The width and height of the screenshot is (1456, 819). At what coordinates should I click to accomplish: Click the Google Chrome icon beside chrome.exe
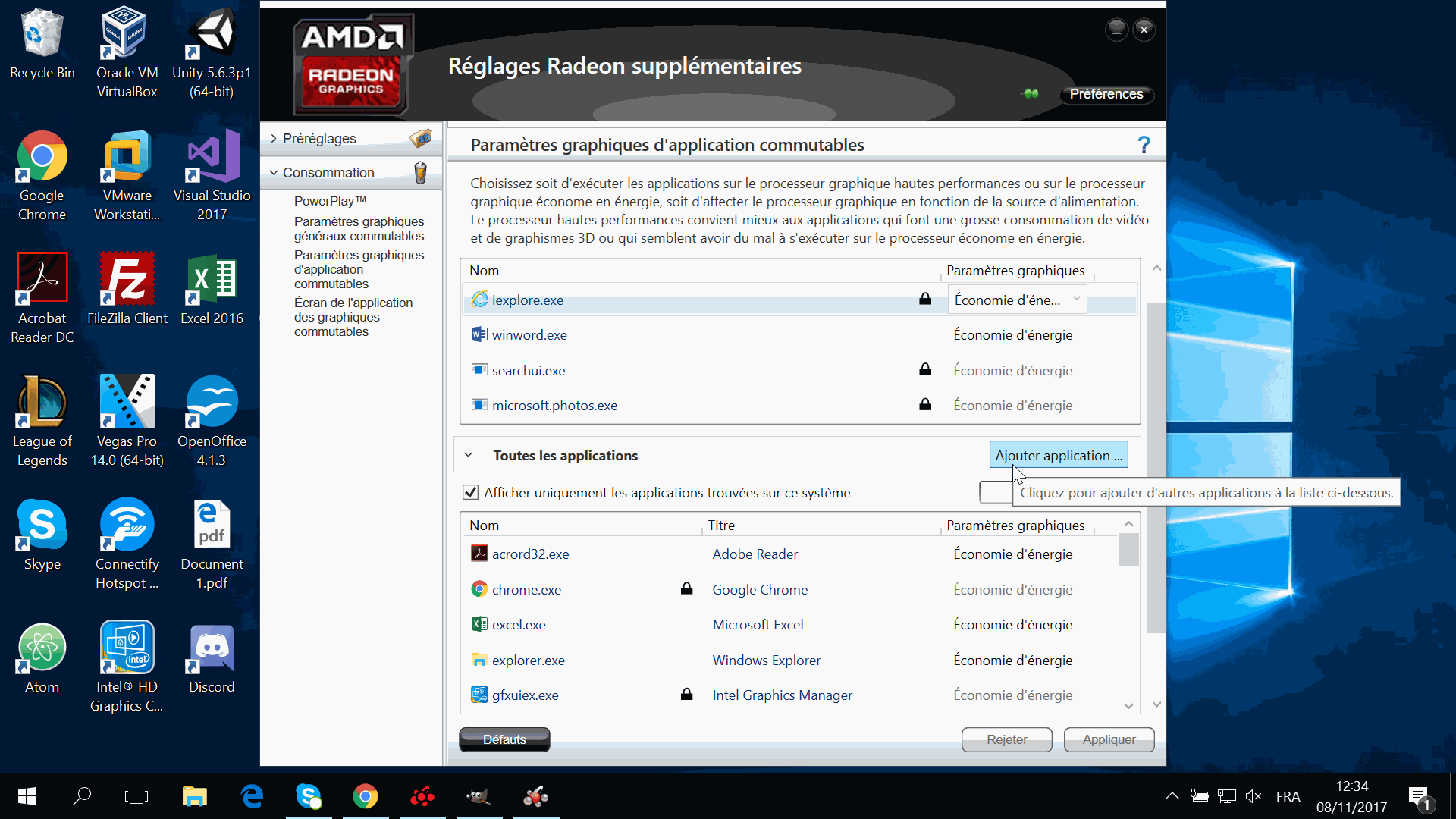pos(479,589)
